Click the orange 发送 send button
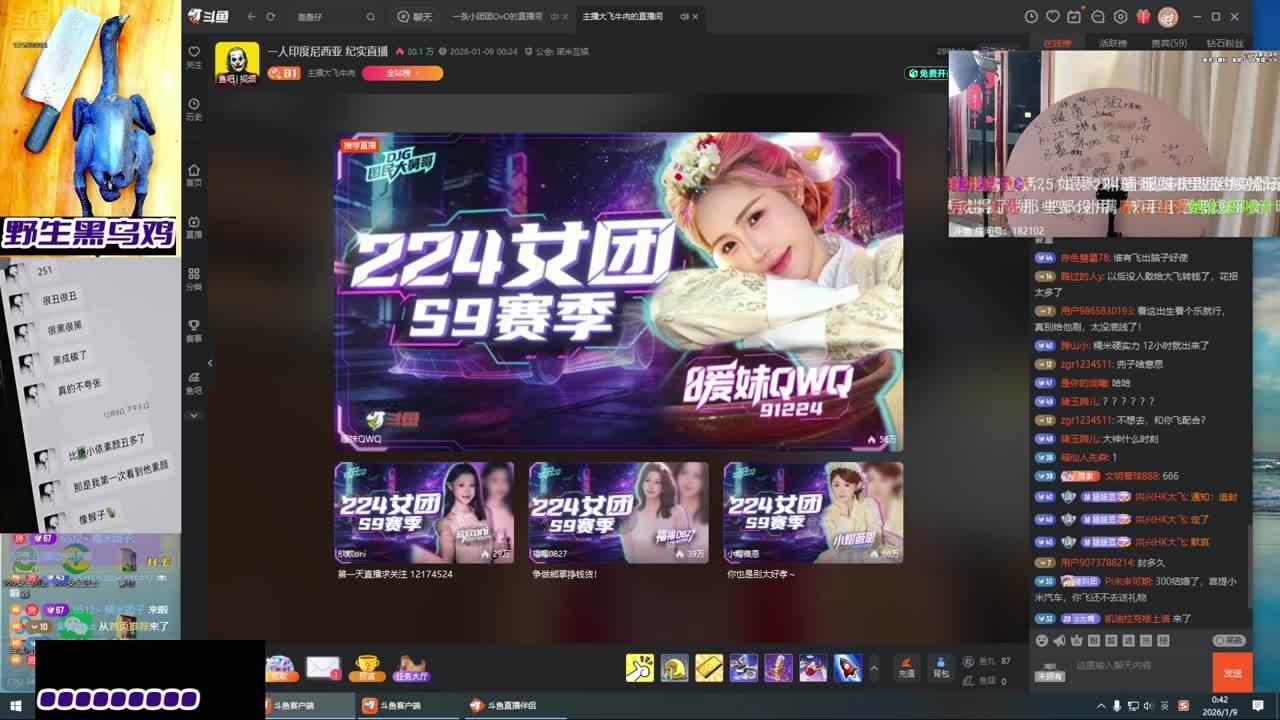1280x720 pixels. [x=1232, y=673]
